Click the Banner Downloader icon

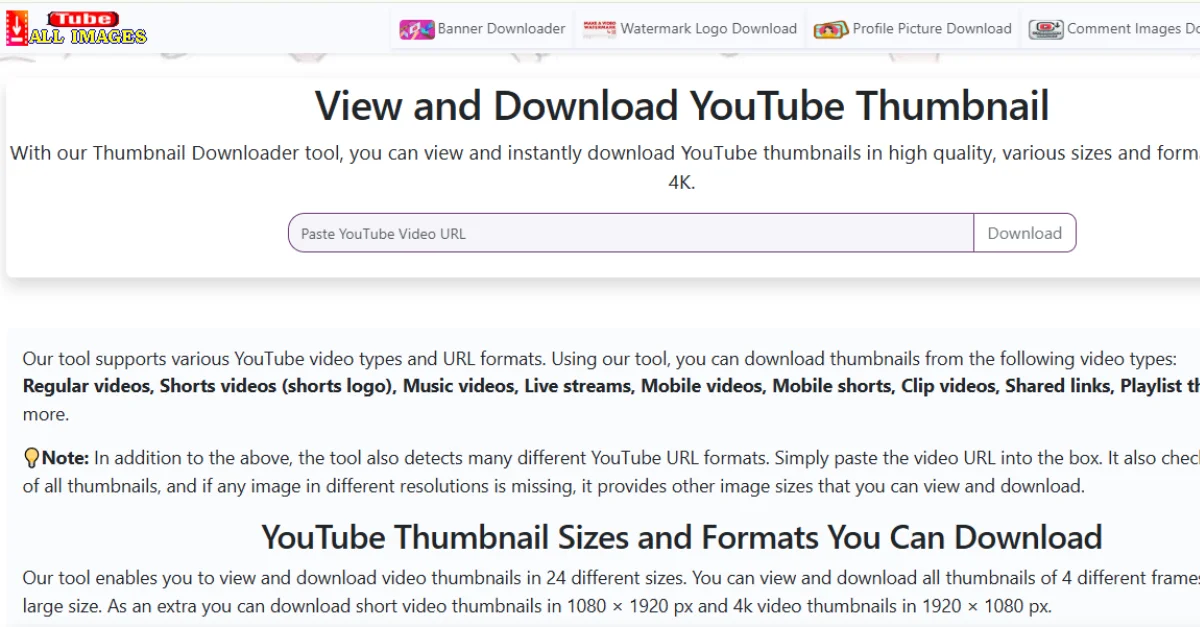point(417,30)
